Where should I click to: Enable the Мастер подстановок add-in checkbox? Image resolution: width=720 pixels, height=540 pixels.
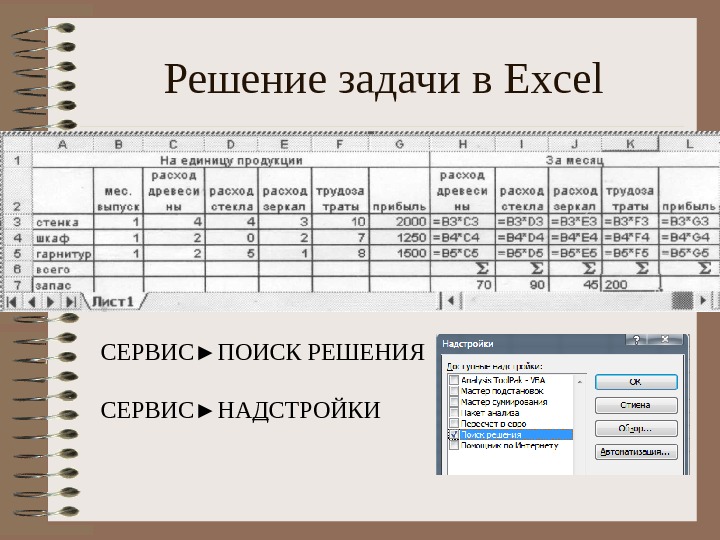coord(454,391)
